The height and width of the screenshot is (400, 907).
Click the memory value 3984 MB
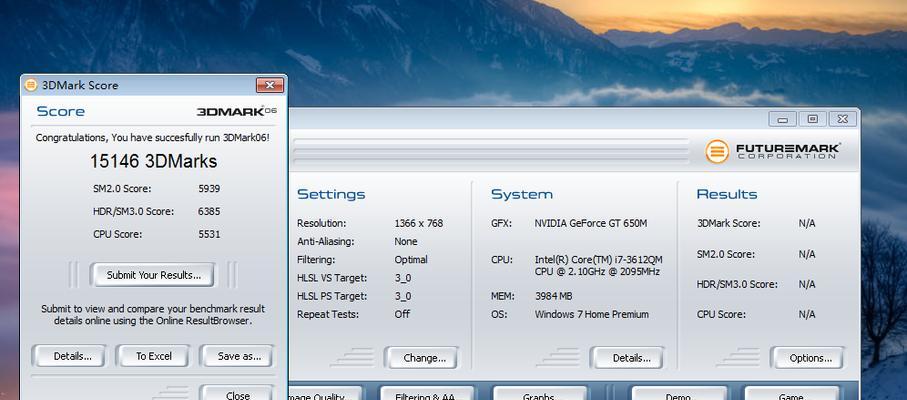pos(553,296)
